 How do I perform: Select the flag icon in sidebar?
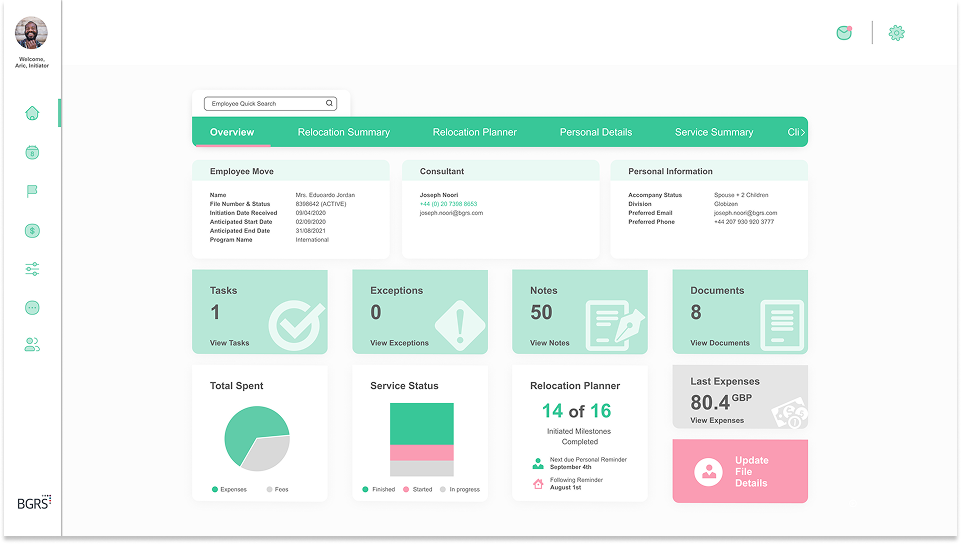(x=32, y=191)
